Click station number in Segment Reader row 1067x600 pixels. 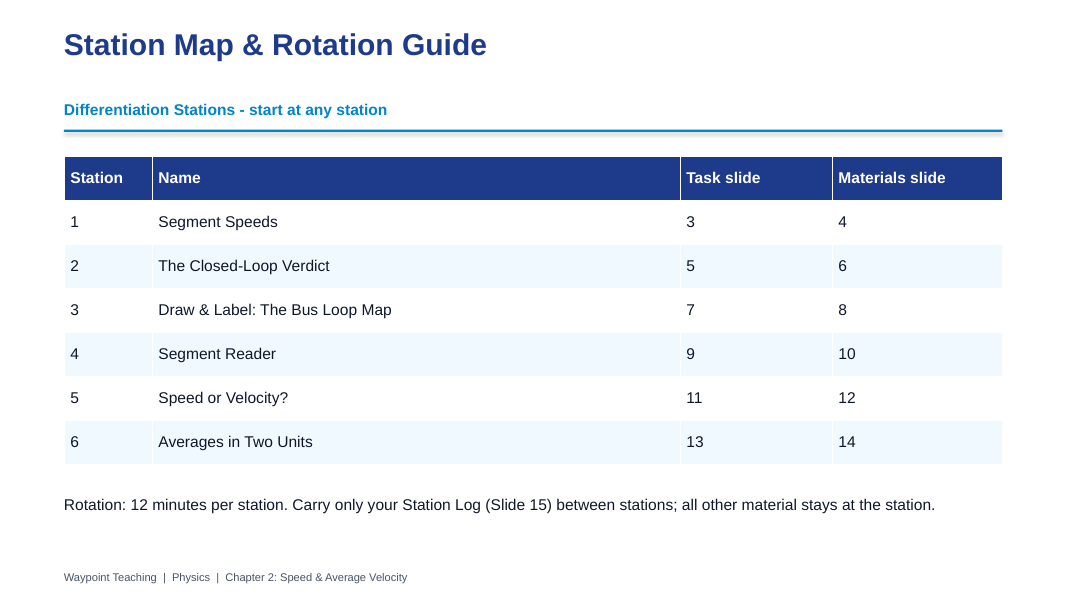click(108, 354)
